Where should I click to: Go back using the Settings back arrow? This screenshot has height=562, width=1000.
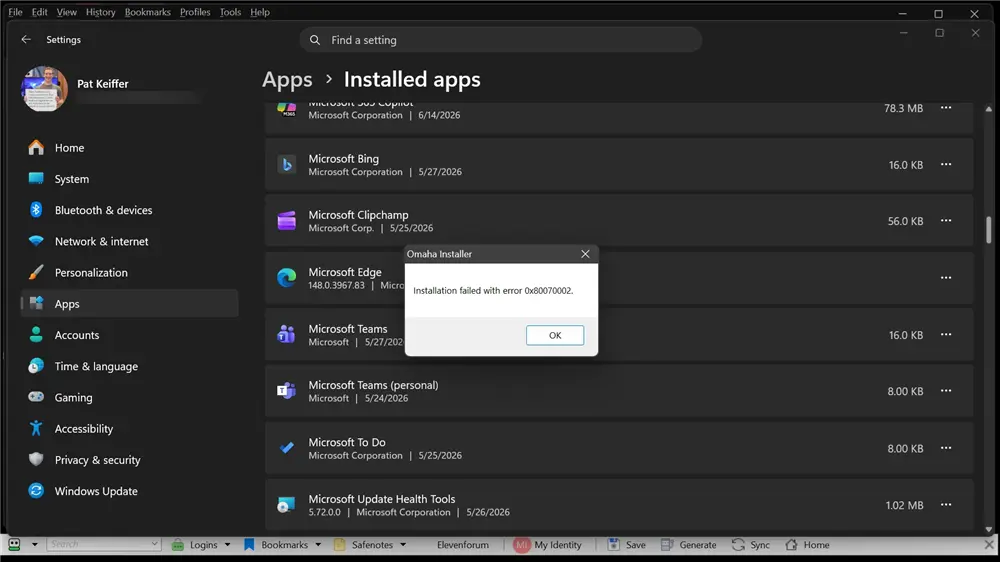tap(26, 40)
